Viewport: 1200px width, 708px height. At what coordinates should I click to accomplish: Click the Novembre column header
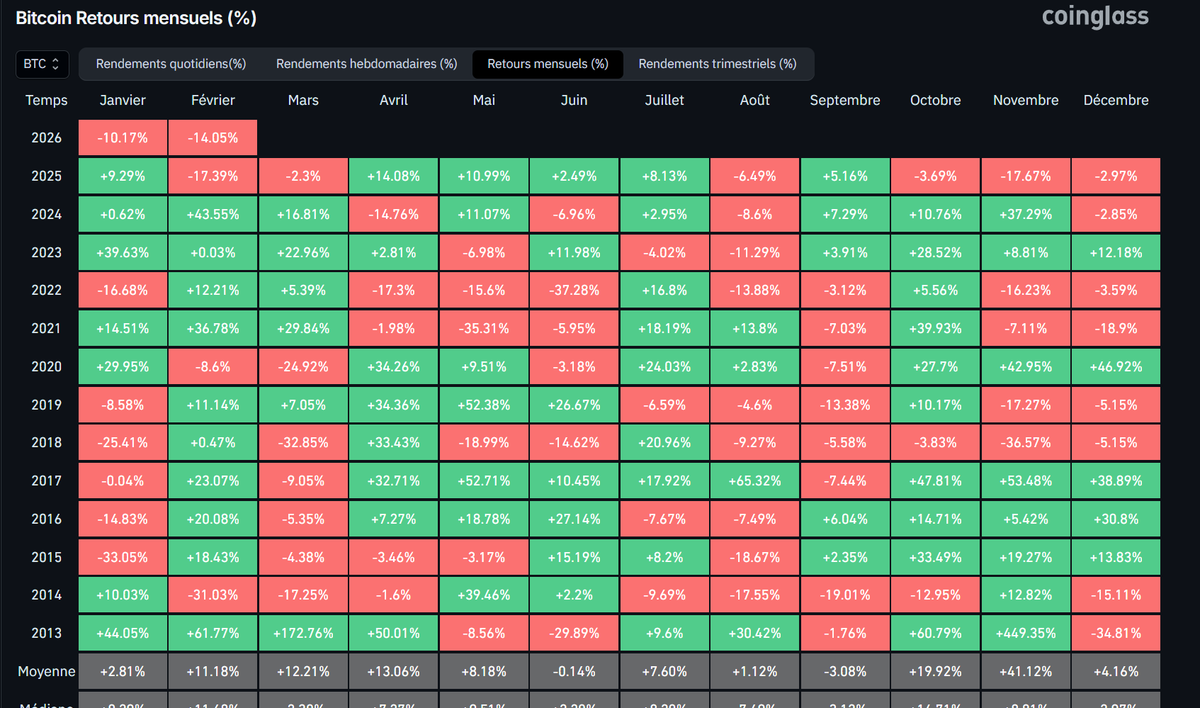(1026, 100)
